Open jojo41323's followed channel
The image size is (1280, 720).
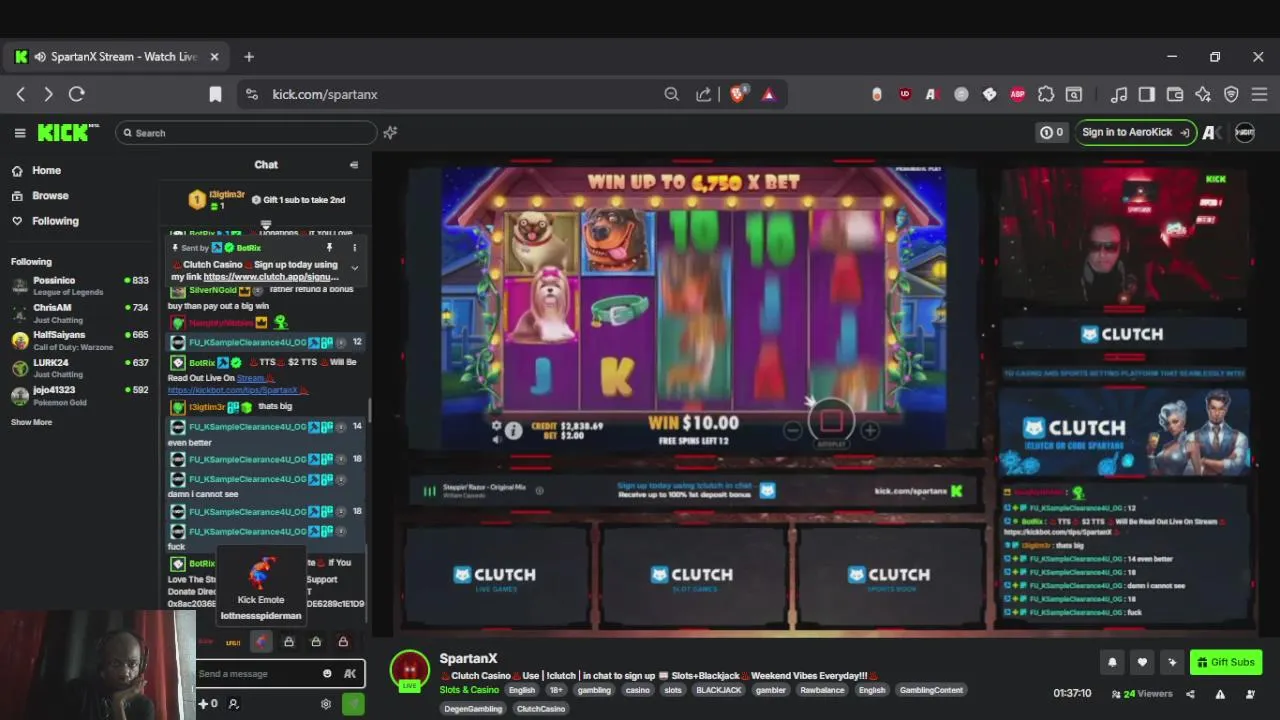(x=78, y=395)
